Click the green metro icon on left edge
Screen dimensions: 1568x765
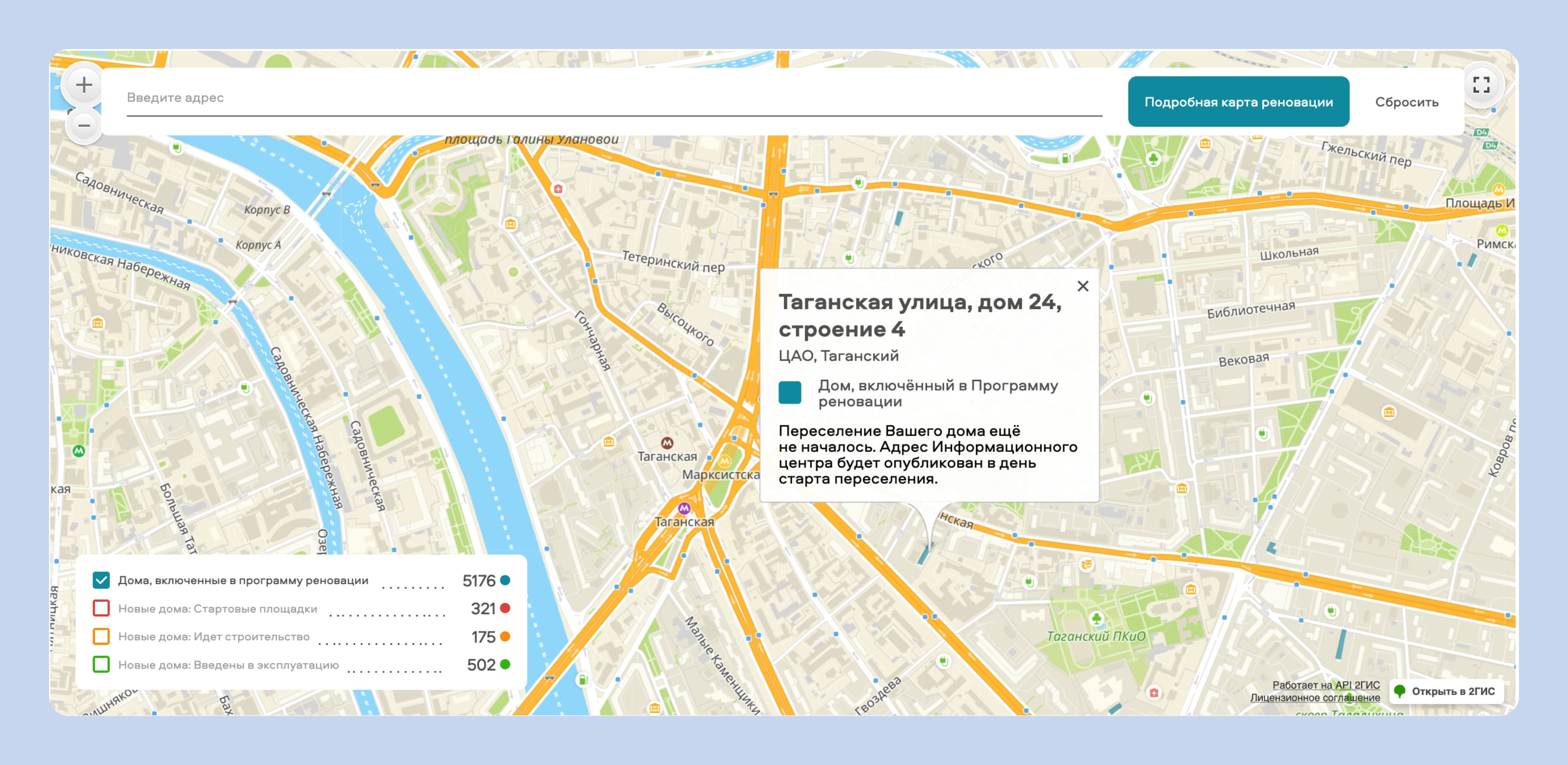[x=78, y=451]
